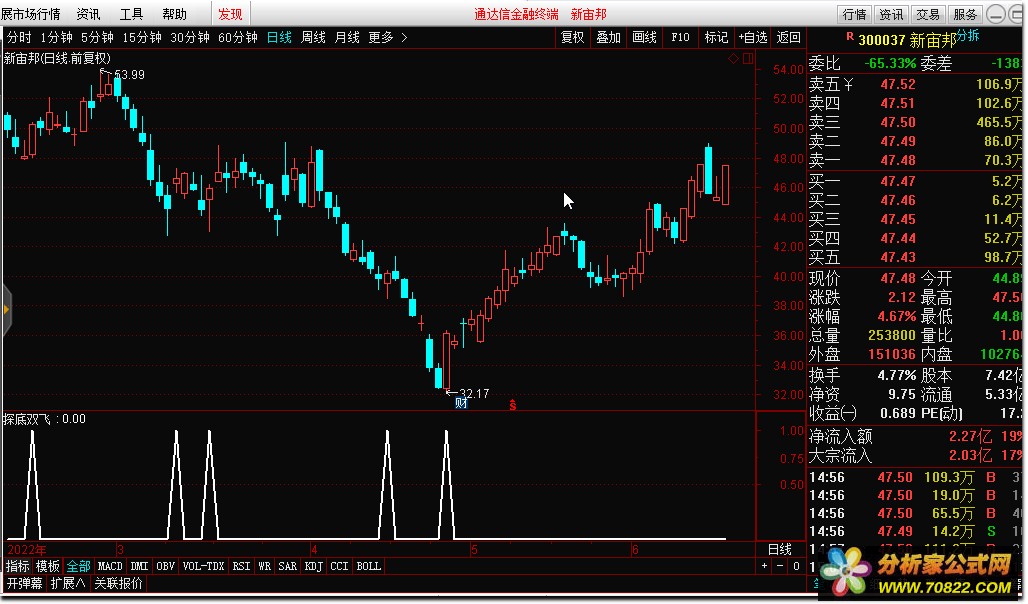Select the 1分钟 period
The width and height of the screenshot is (1028, 604).
(56, 37)
